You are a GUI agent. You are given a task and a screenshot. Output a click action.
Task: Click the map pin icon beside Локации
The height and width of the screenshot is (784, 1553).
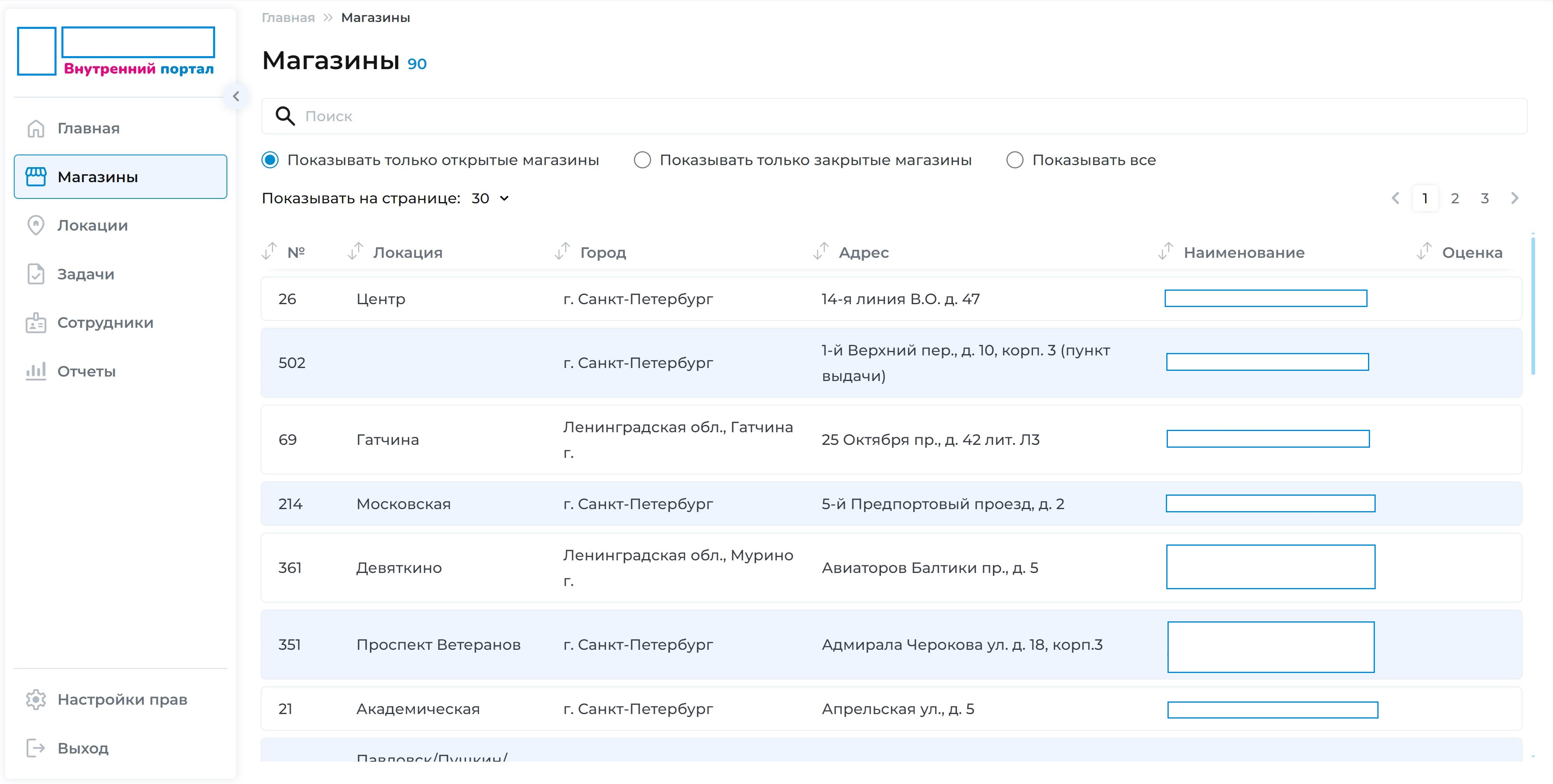[35, 226]
